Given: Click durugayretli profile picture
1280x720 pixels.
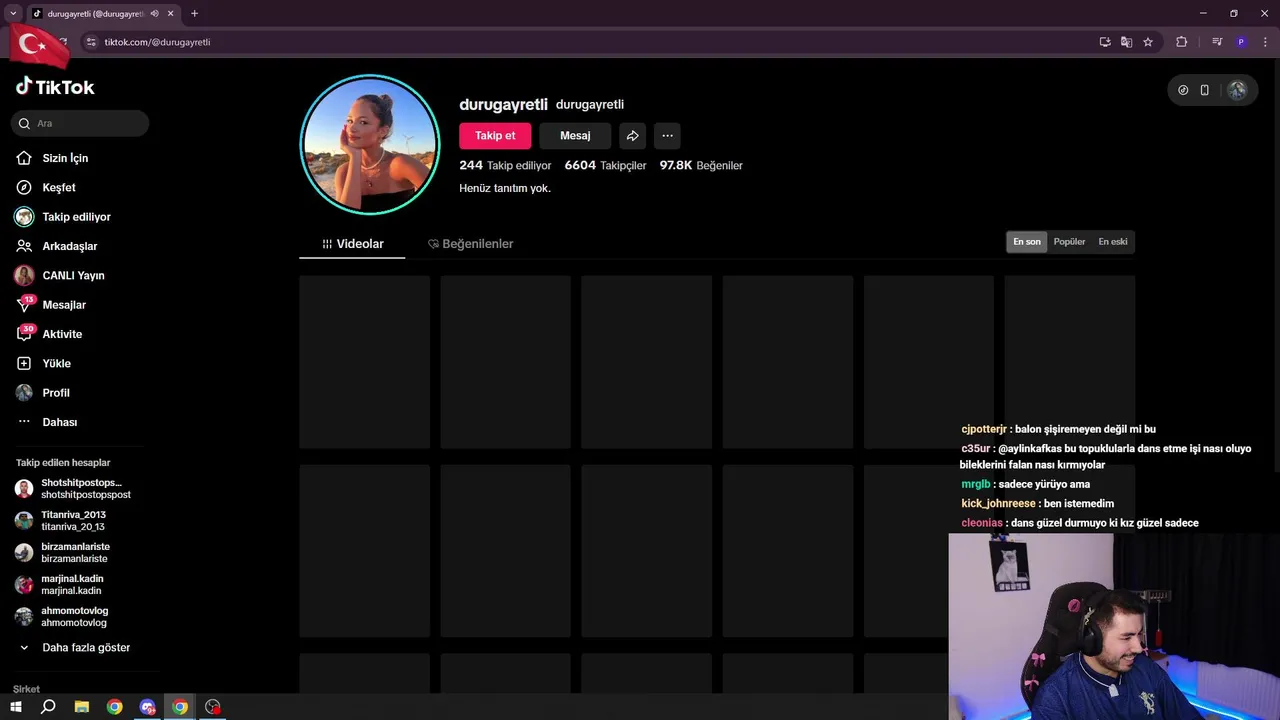Looking at the screenshot, I should point(370,145).
